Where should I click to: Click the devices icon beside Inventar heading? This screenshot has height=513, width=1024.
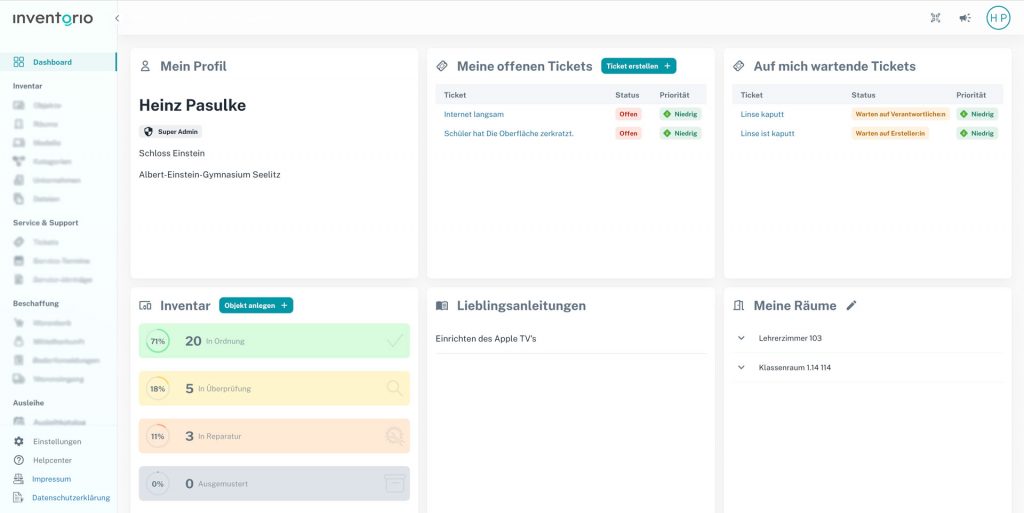click(145, 305)
